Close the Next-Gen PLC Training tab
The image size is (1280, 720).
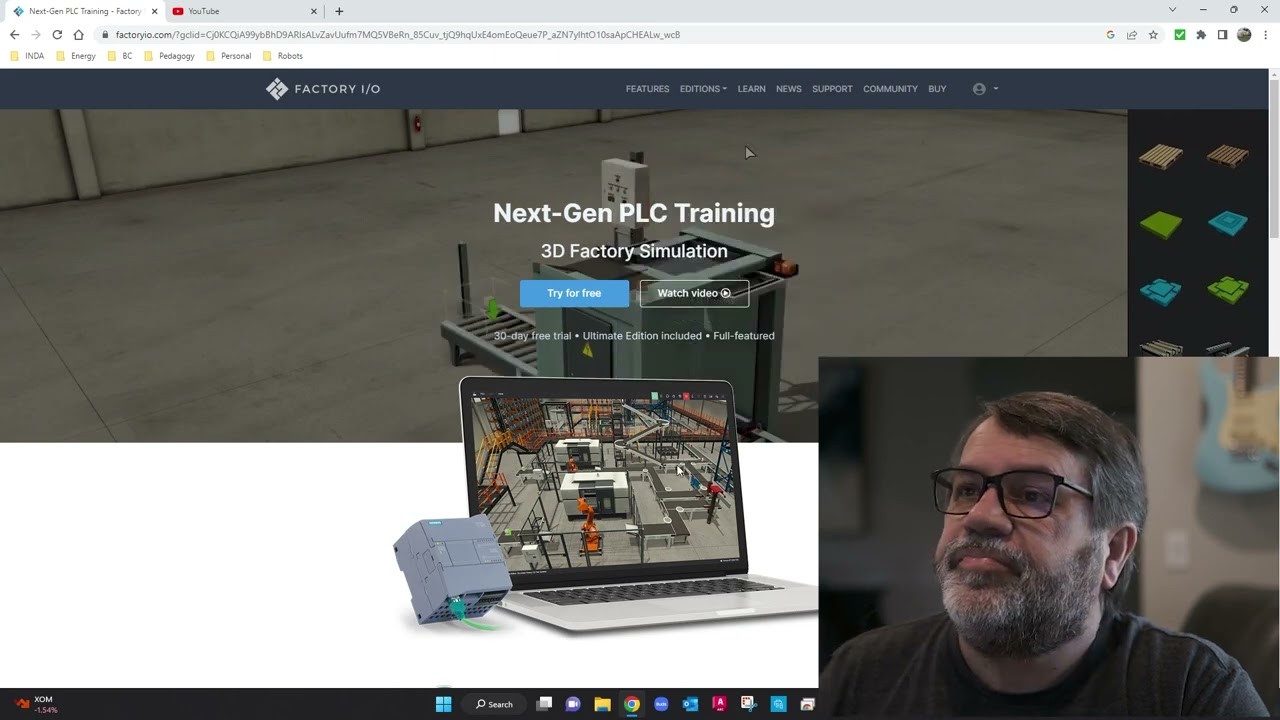coord(154,11)
